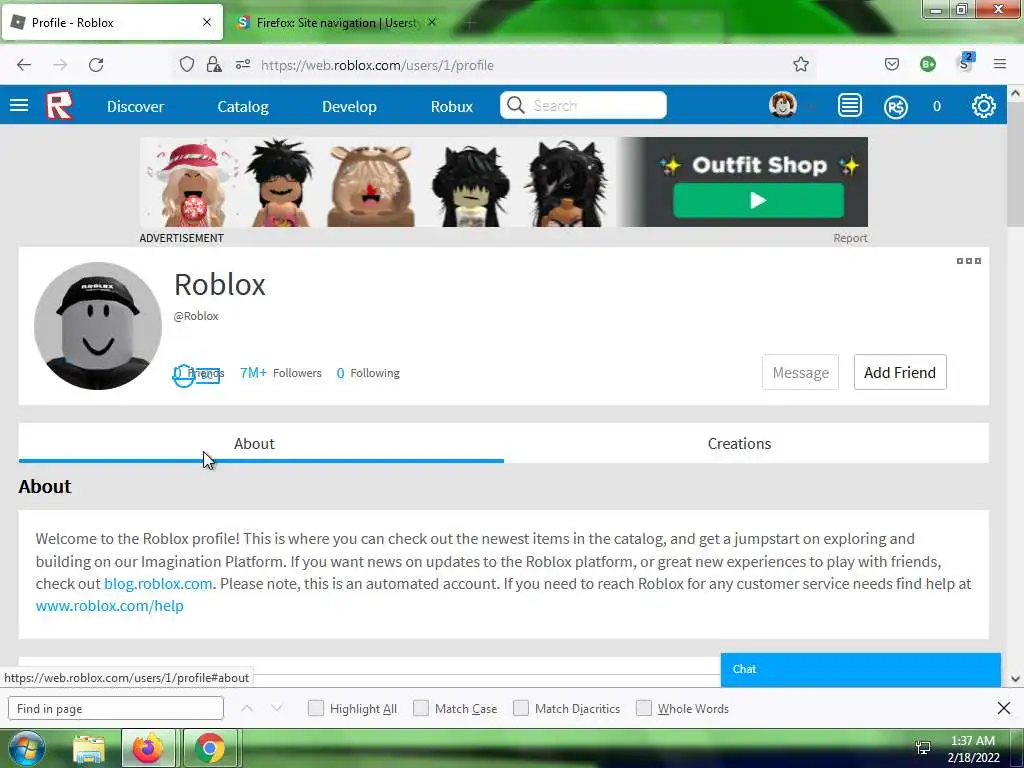
Task: Open the 0 Following link
Action: point(368,373)
